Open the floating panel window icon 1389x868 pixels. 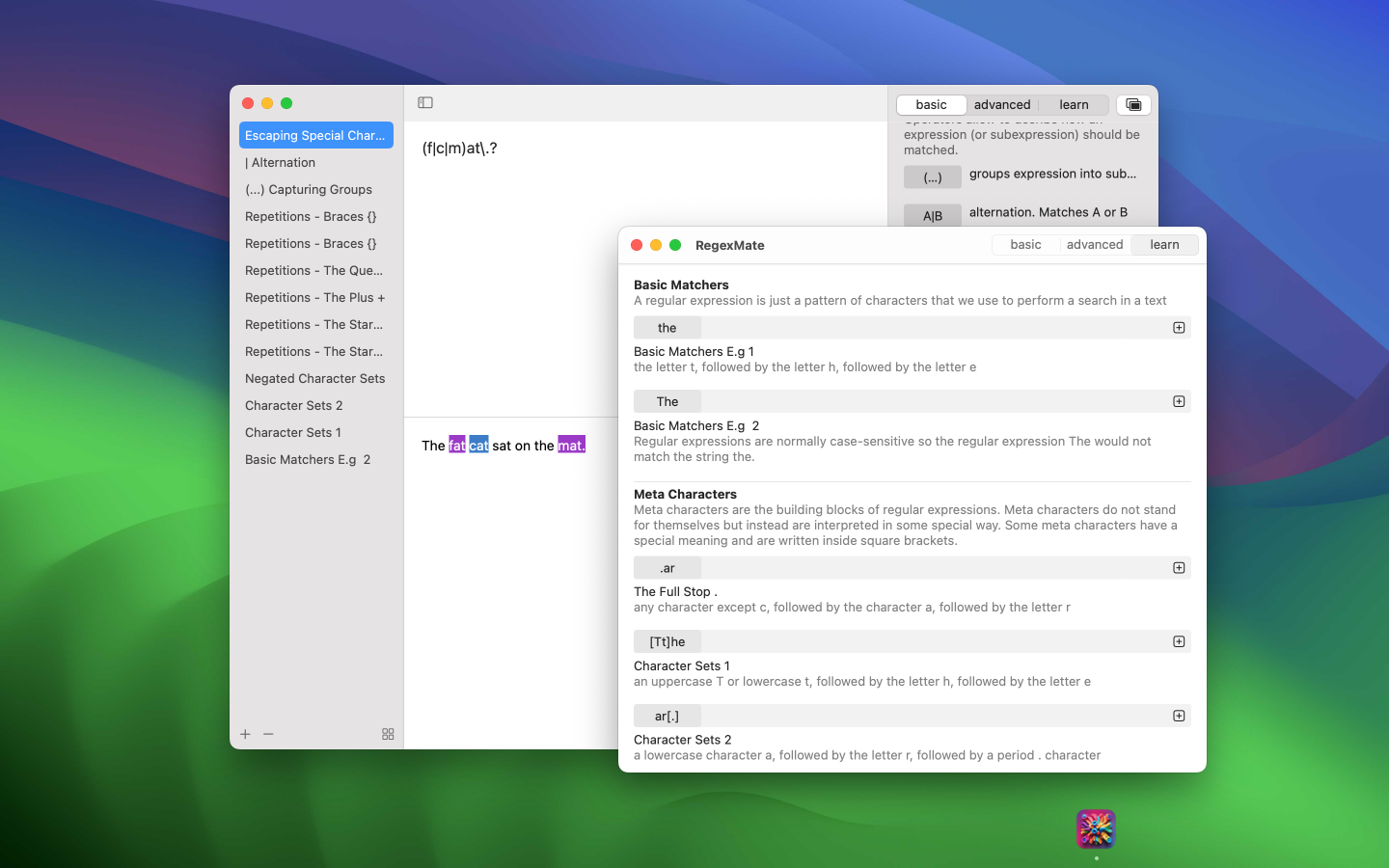(1133, 104)
